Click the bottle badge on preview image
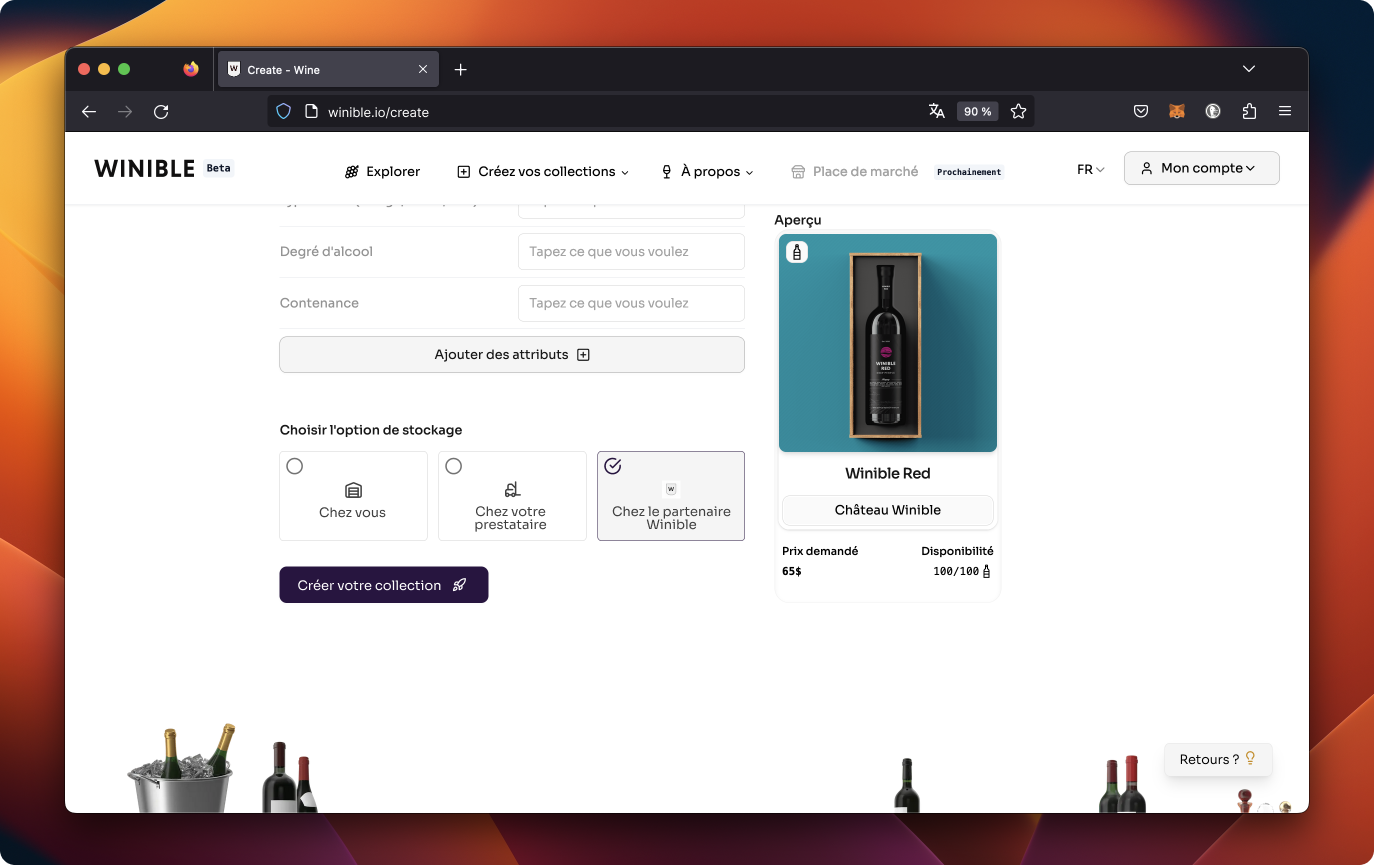 coord(797,252)
